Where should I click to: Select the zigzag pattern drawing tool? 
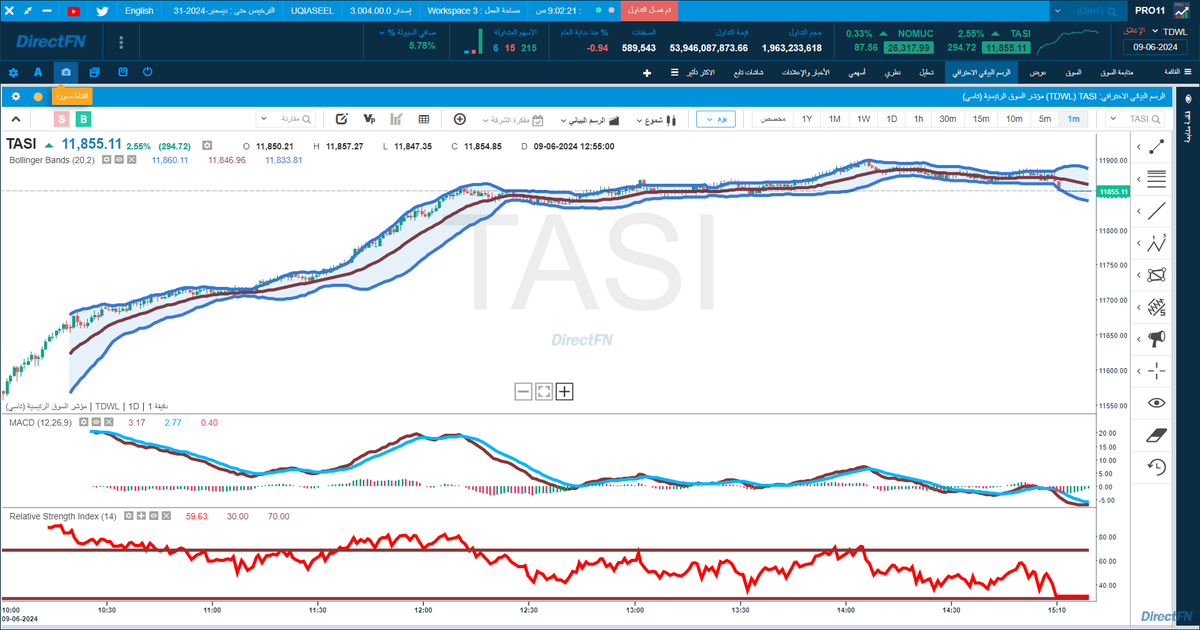pos(1157,242)
